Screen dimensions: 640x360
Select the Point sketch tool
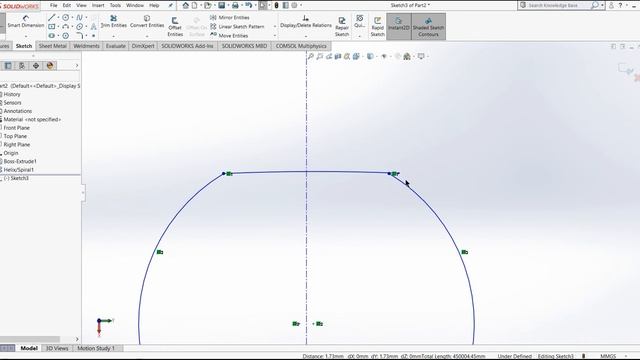coord(93,36)
